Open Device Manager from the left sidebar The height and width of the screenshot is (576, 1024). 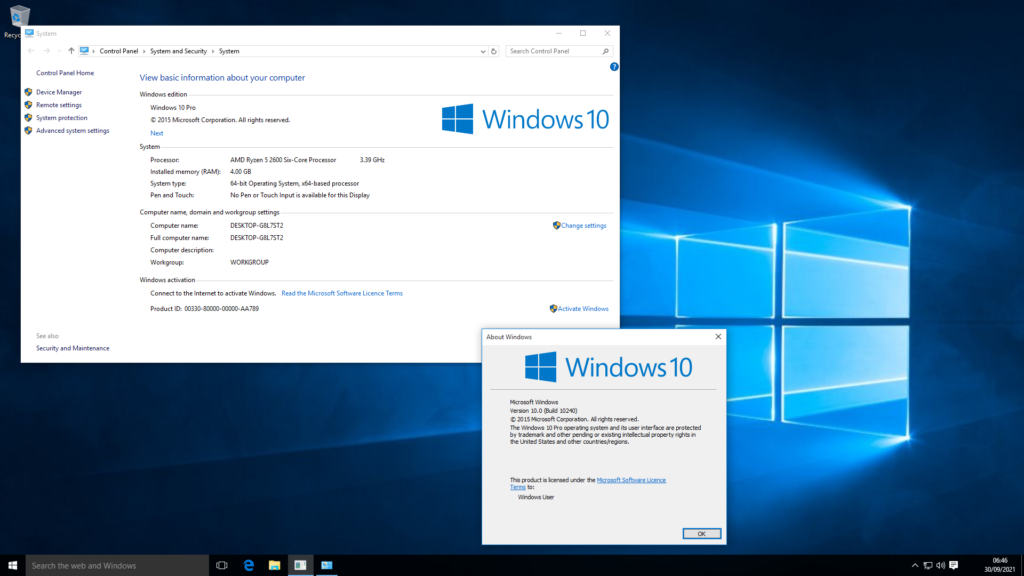coord(60,91)
